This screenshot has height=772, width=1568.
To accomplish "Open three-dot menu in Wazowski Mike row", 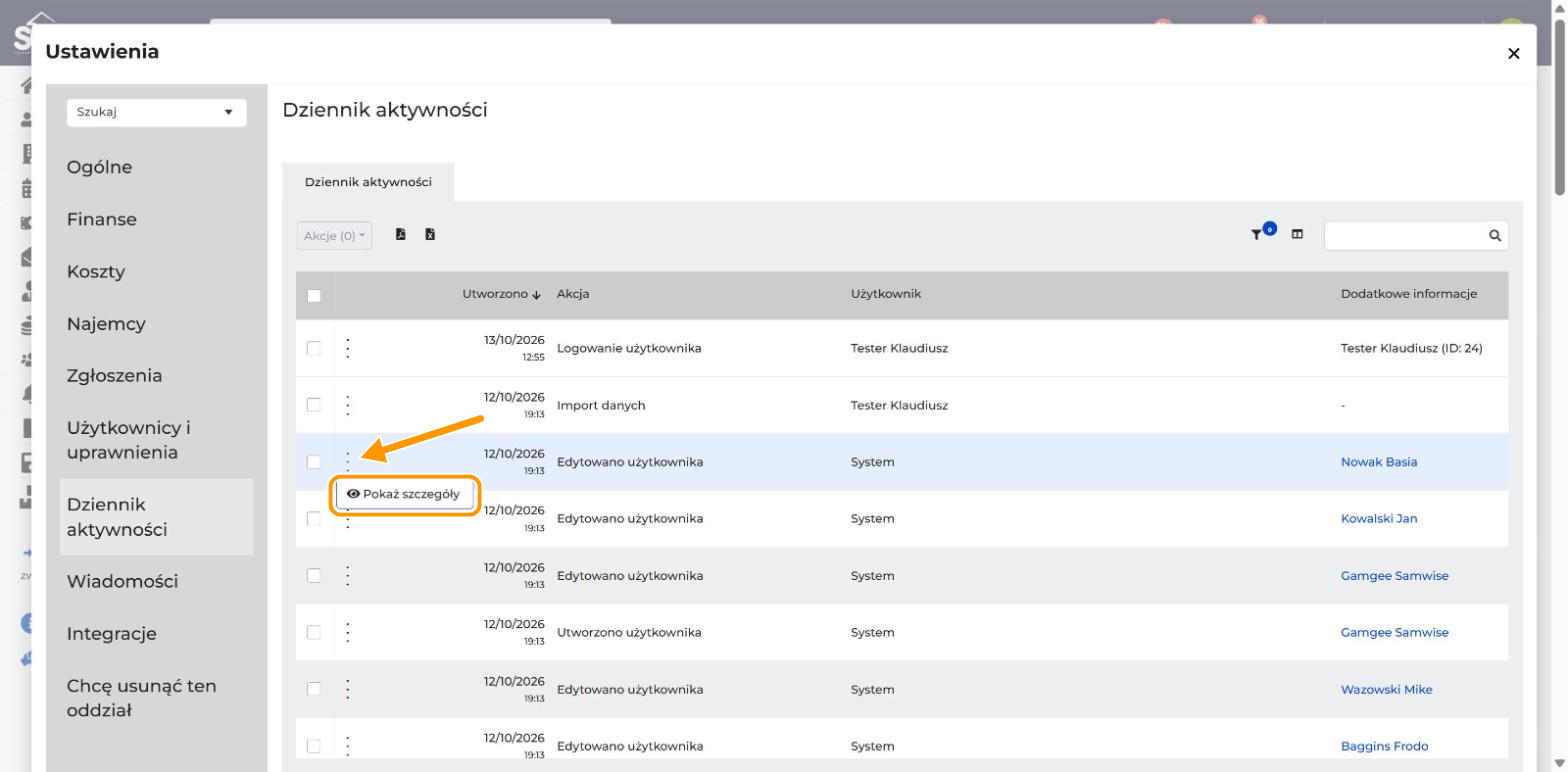I will click(x=348, y=689).
